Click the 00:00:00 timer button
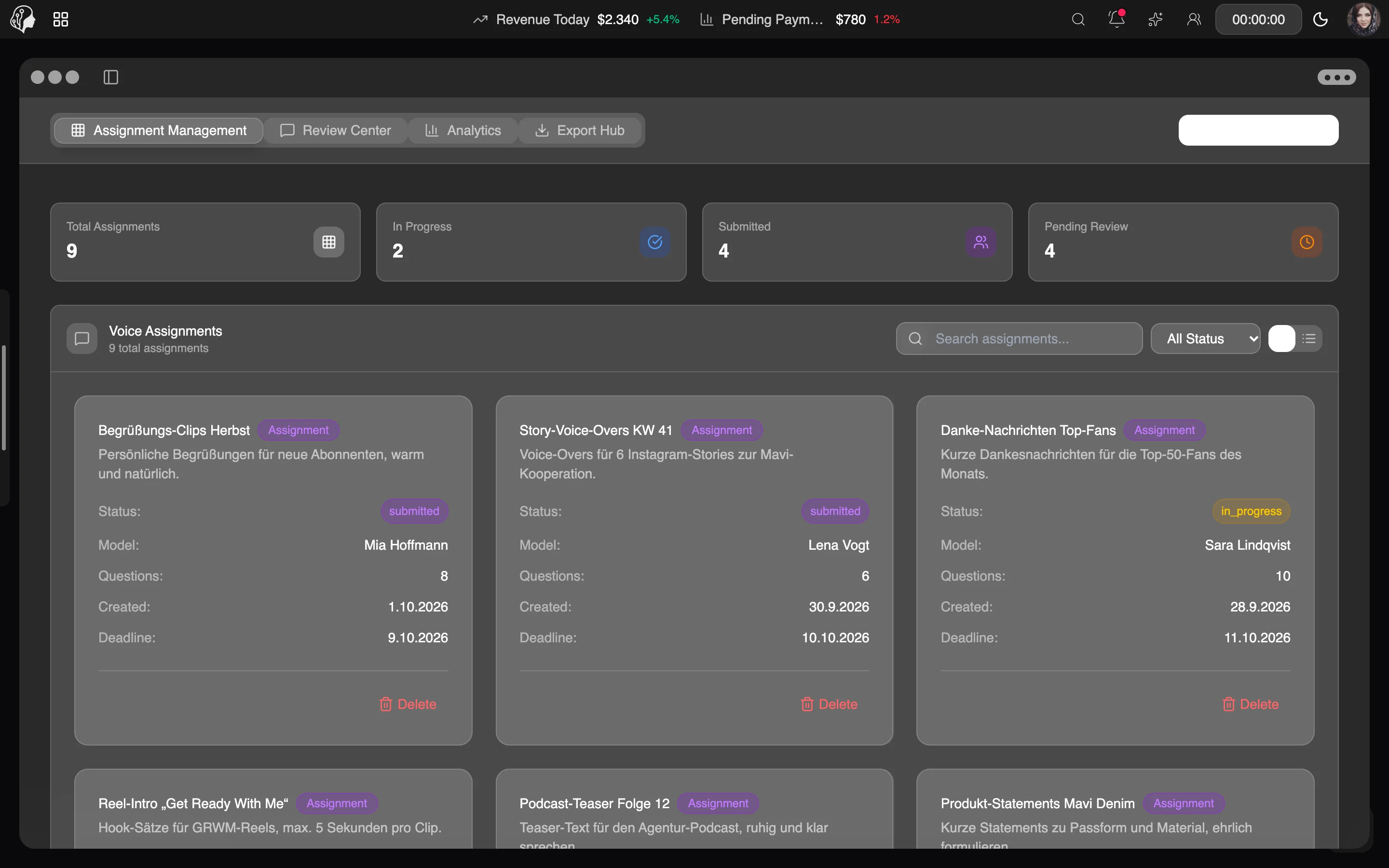Image resolution: width=1389 pixels, height=868 pixels. (1258, 19)
